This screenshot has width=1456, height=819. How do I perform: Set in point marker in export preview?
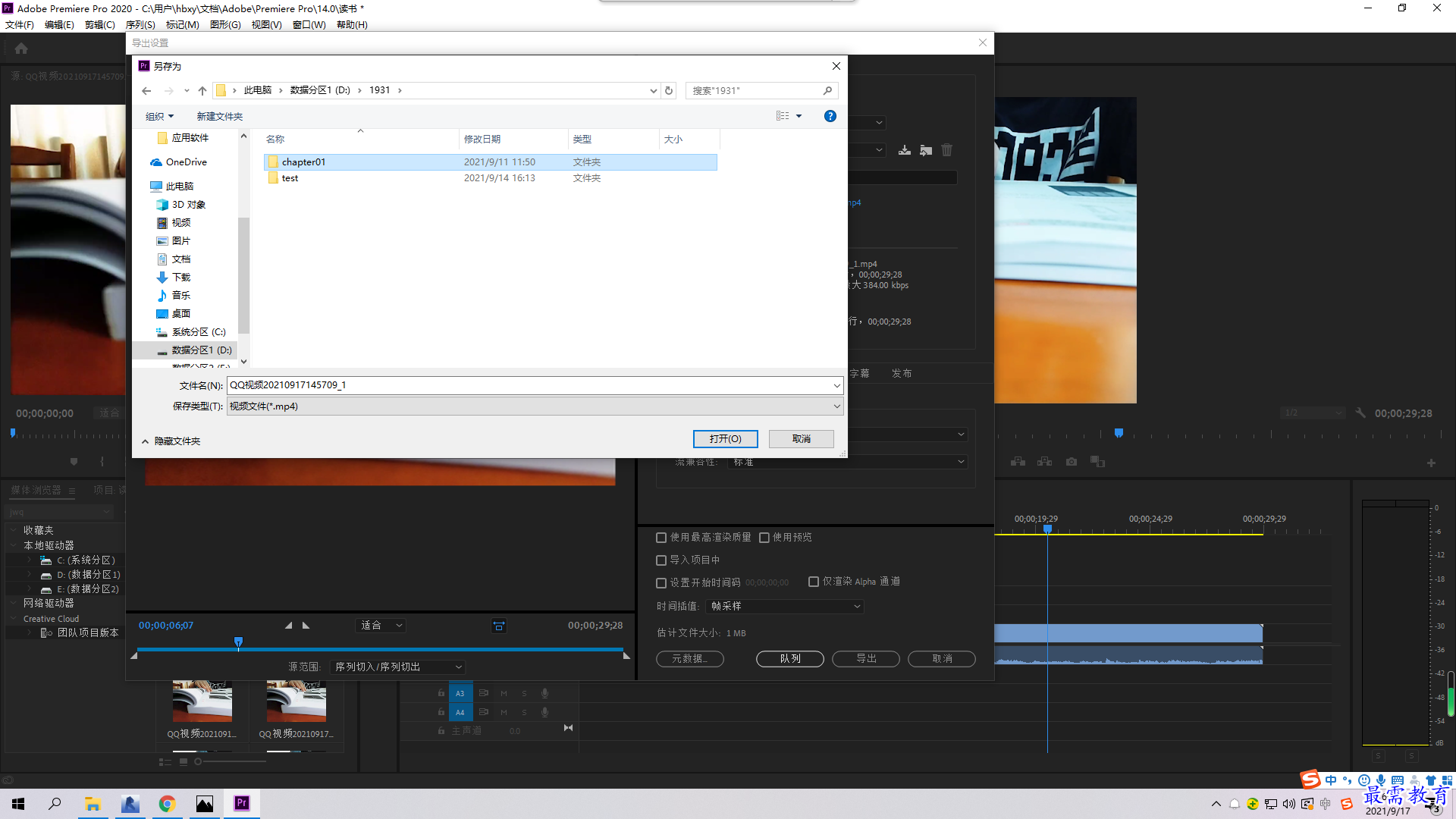tap(288, 626)
